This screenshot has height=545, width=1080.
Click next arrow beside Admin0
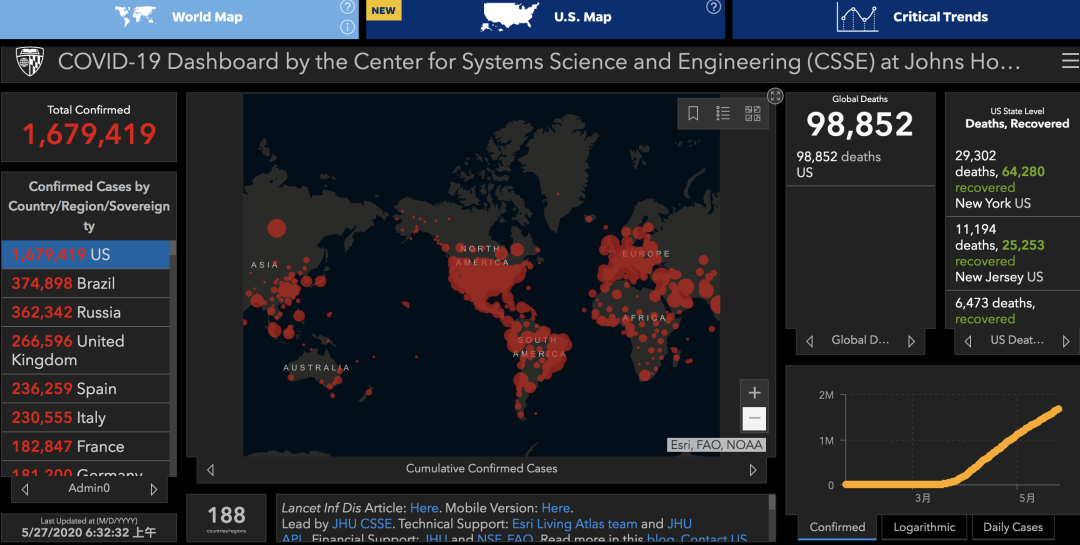coord(154,489)
